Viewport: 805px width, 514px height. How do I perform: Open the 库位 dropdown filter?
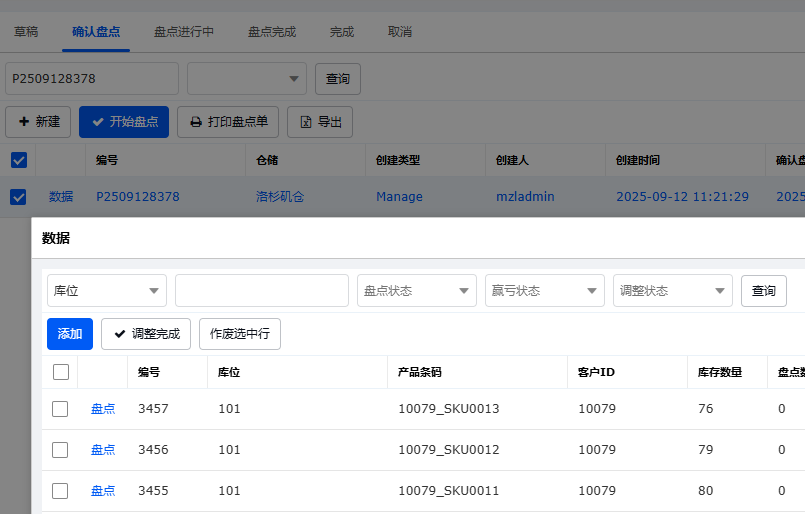(107, 291)
